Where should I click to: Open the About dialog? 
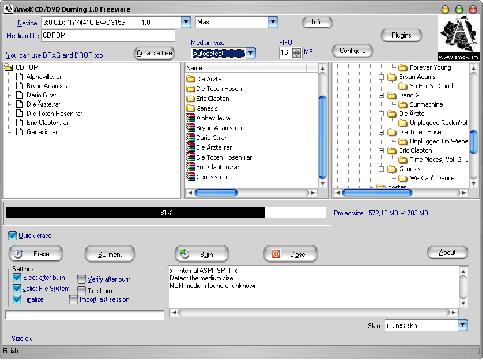(448, 252)
